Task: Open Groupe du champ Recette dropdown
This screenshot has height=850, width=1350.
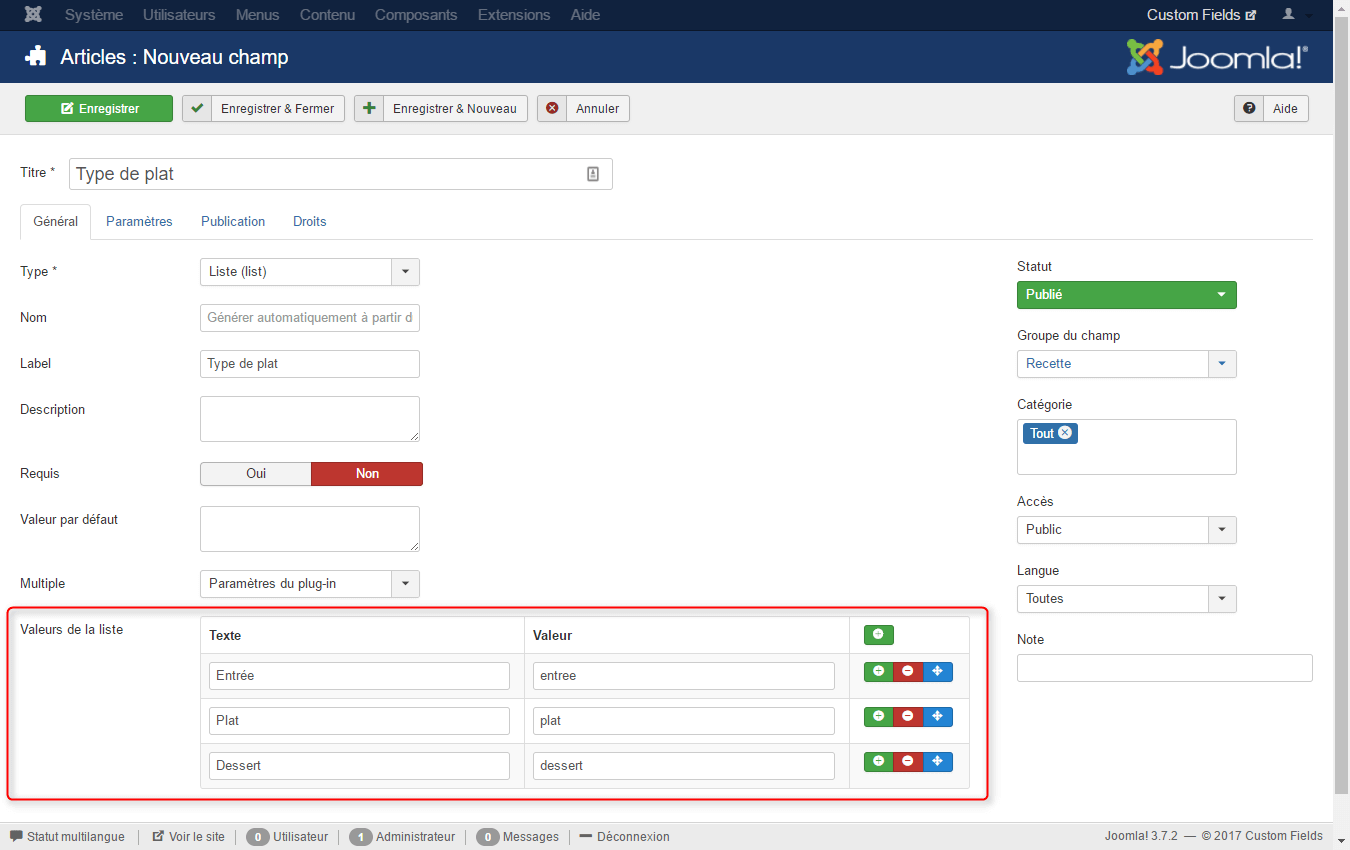Action: click(1127, 364)
